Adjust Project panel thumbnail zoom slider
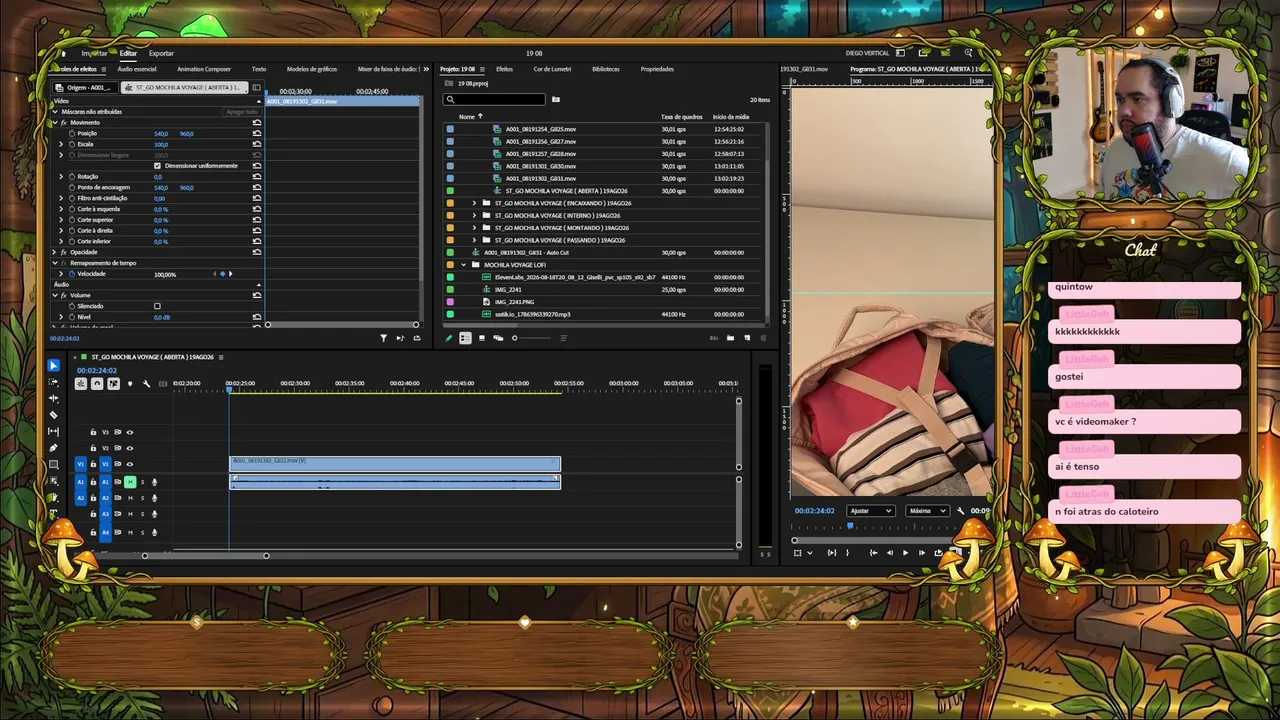 point(530,338)
